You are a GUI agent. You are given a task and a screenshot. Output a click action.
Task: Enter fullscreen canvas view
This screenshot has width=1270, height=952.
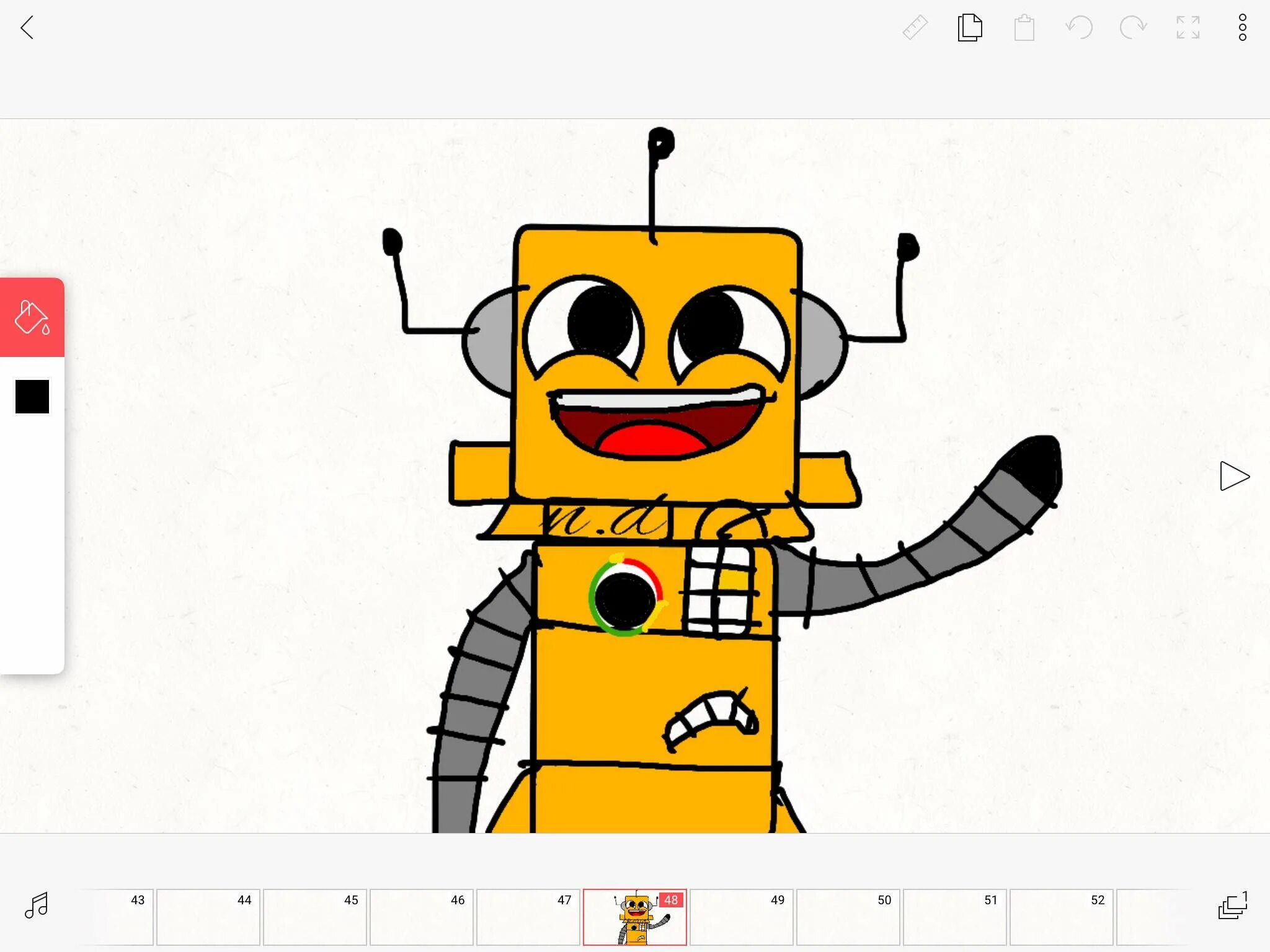1188,28
